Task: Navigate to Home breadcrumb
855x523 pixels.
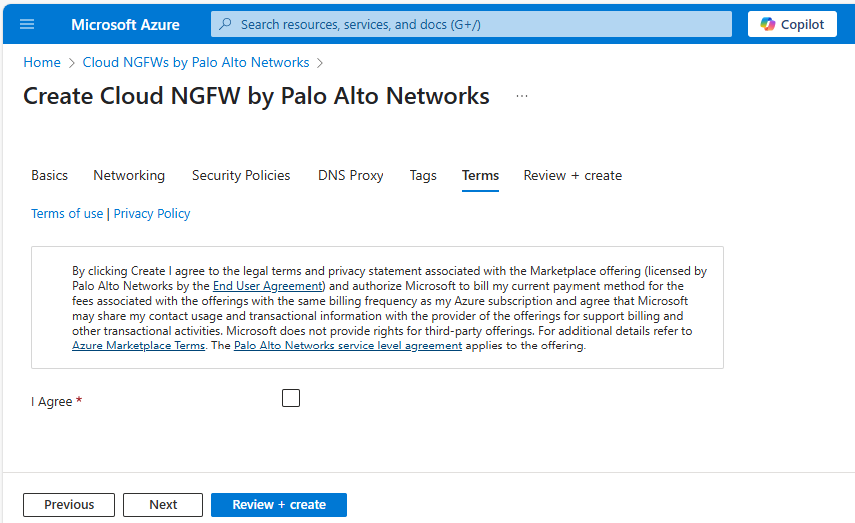Action: click(x=42, y=62)
